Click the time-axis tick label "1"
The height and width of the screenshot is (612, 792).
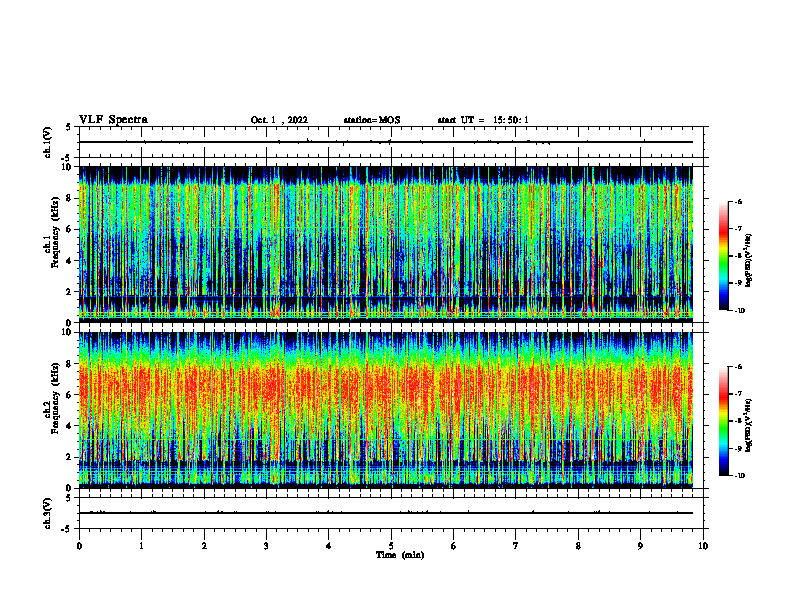click(x=141, y=546)
